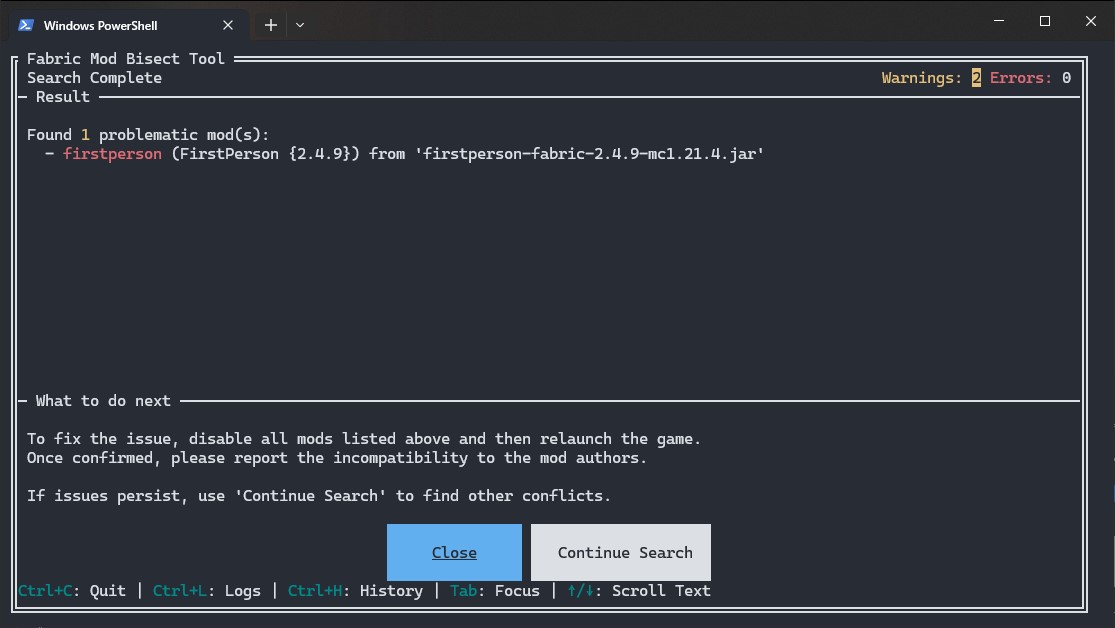1115x628 pixels.
Task: Click the Tab Focus shortcut hint
Action: click(495, 590)
